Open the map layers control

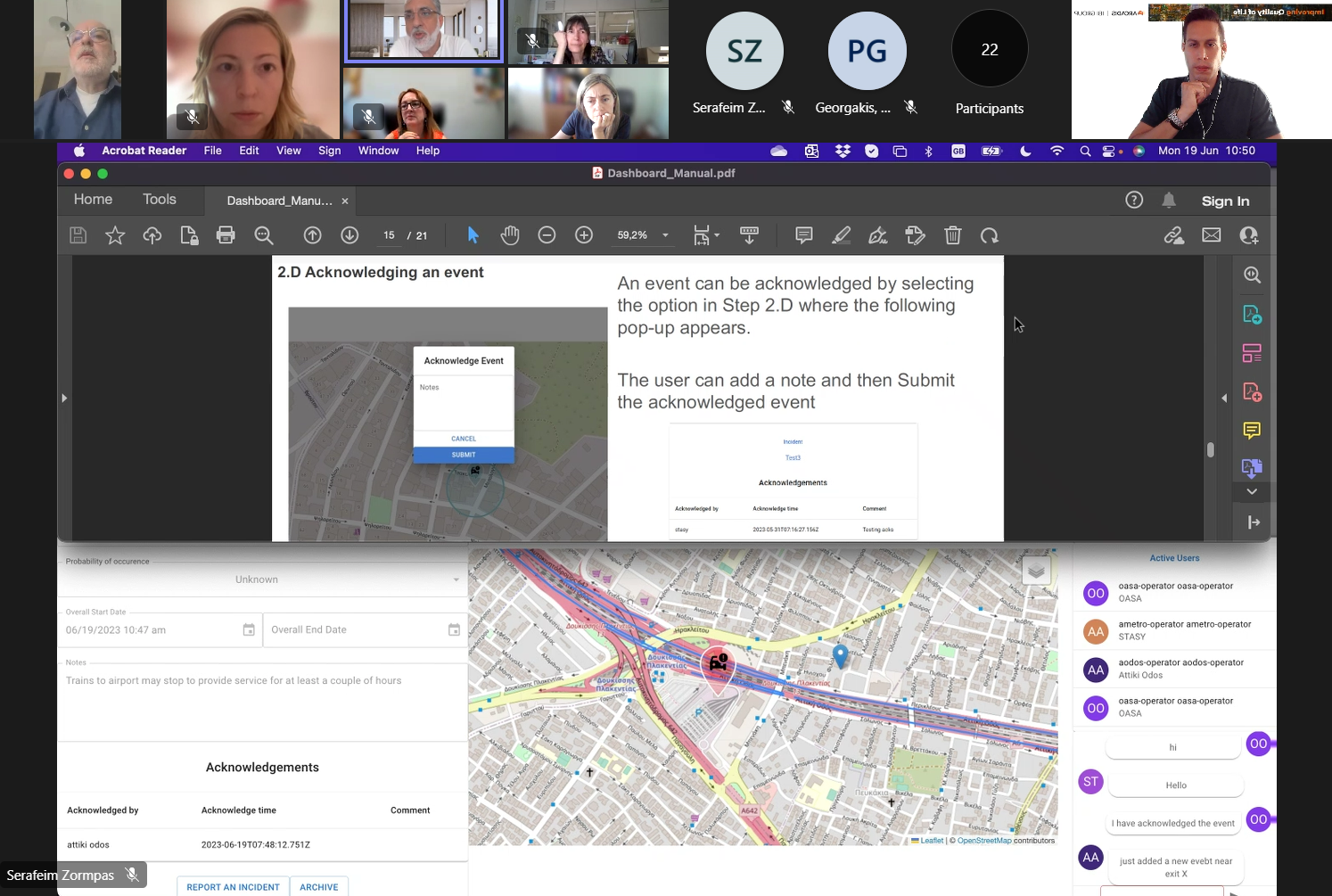click(1035, 571)
